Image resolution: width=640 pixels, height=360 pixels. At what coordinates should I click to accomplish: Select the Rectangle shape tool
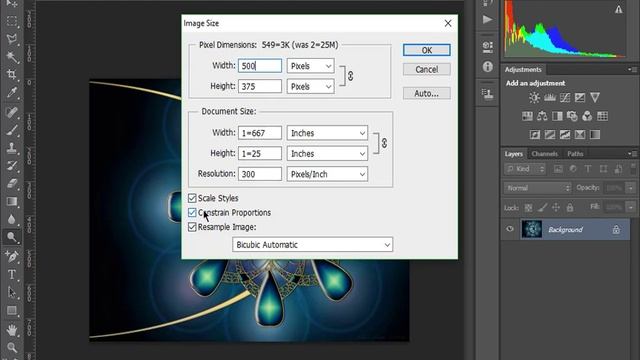point(12,311)
